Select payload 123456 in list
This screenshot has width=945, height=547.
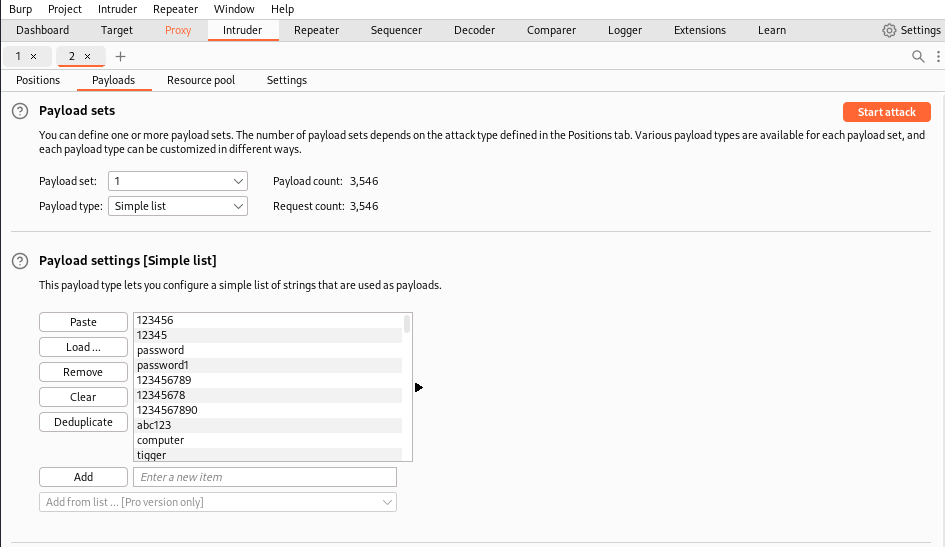click(268, 320)
